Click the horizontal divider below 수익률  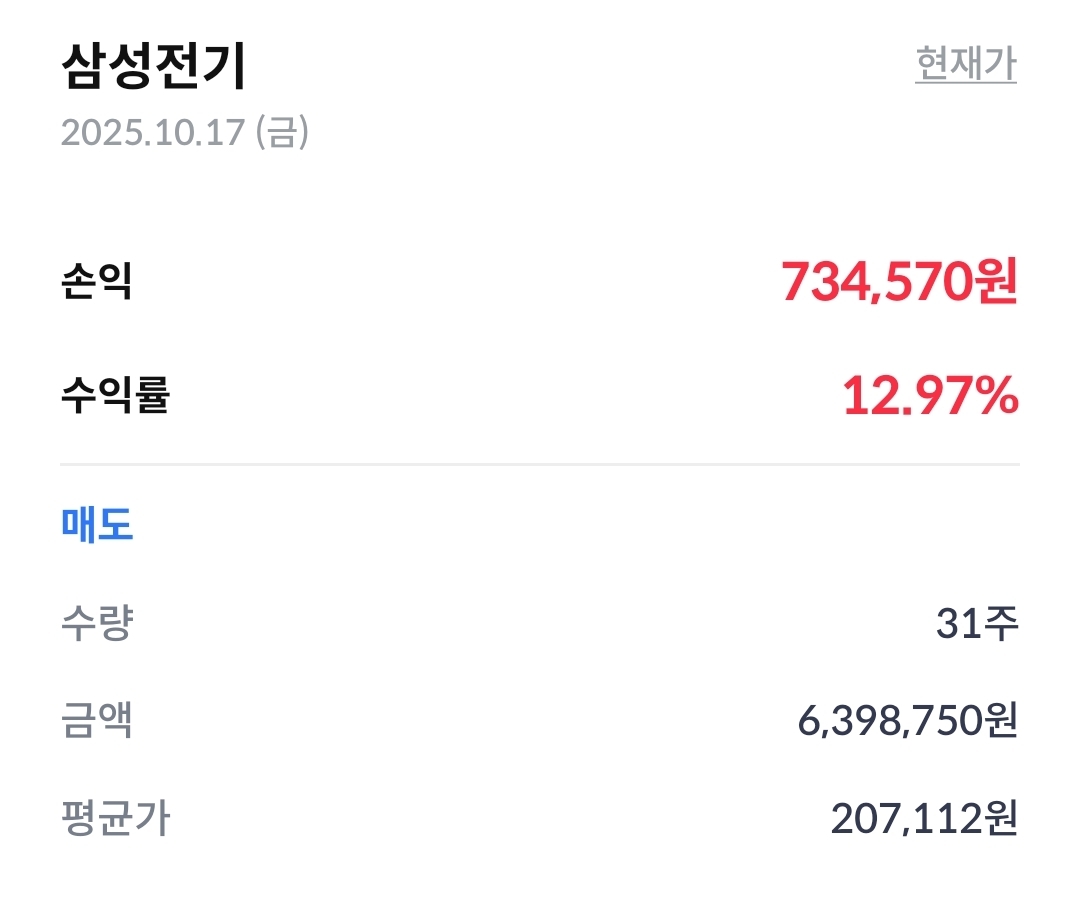(540, 465)
